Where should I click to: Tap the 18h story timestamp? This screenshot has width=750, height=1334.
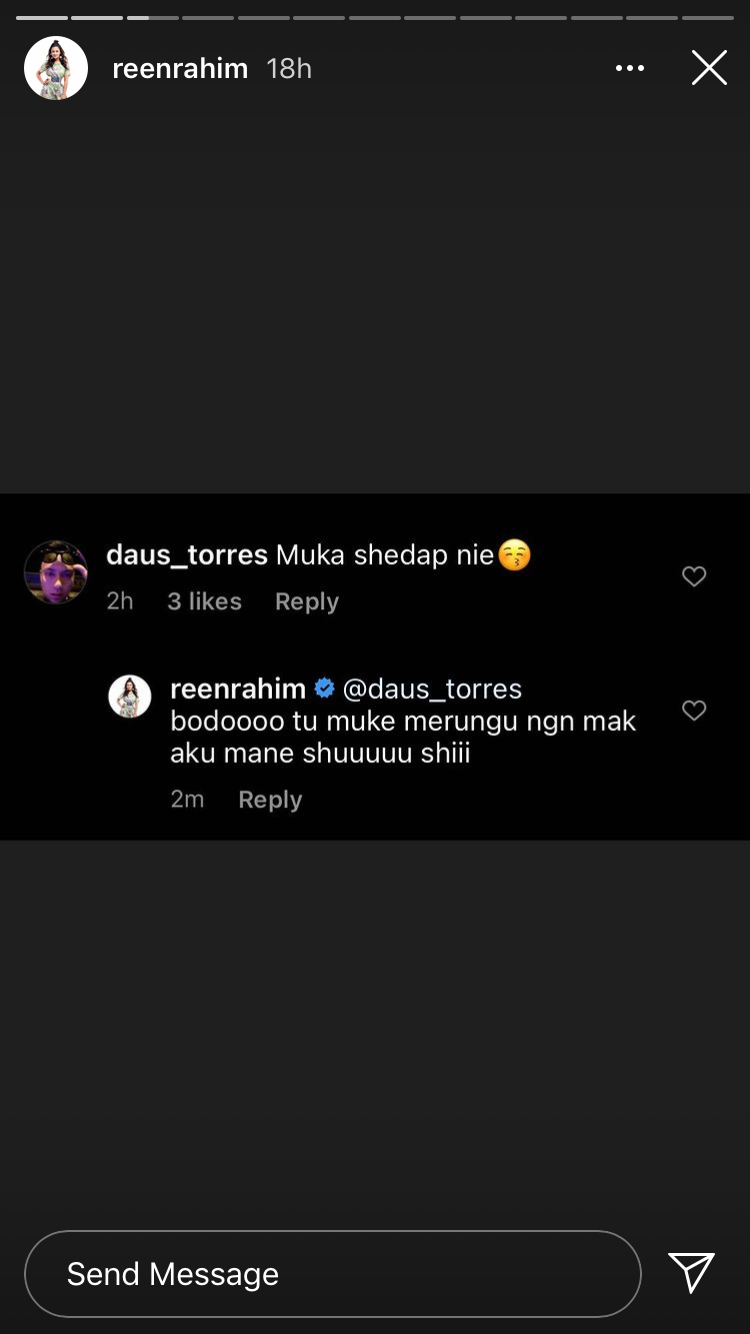(289, 68)
